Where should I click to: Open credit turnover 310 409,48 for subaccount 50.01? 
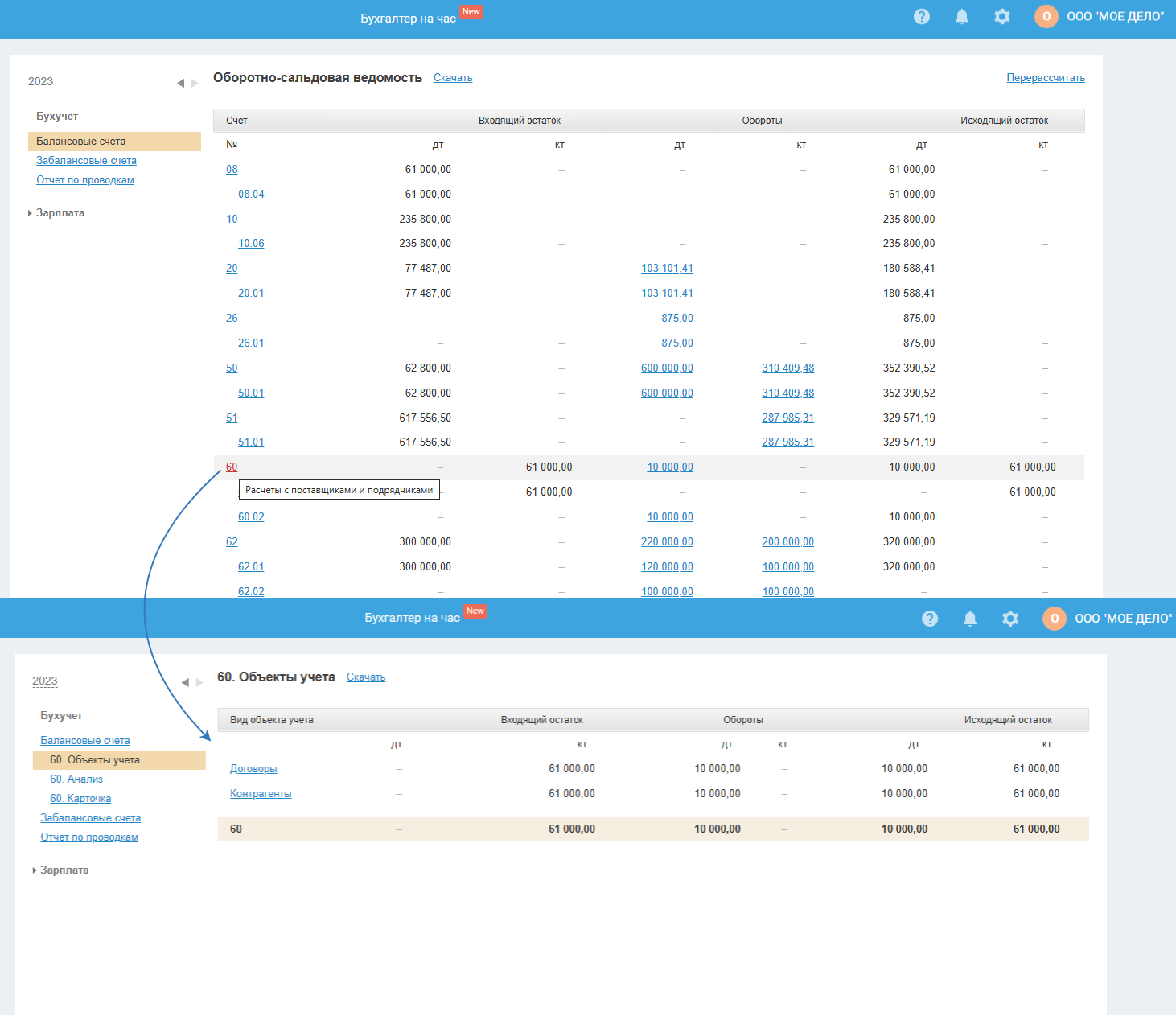point(788,393)
